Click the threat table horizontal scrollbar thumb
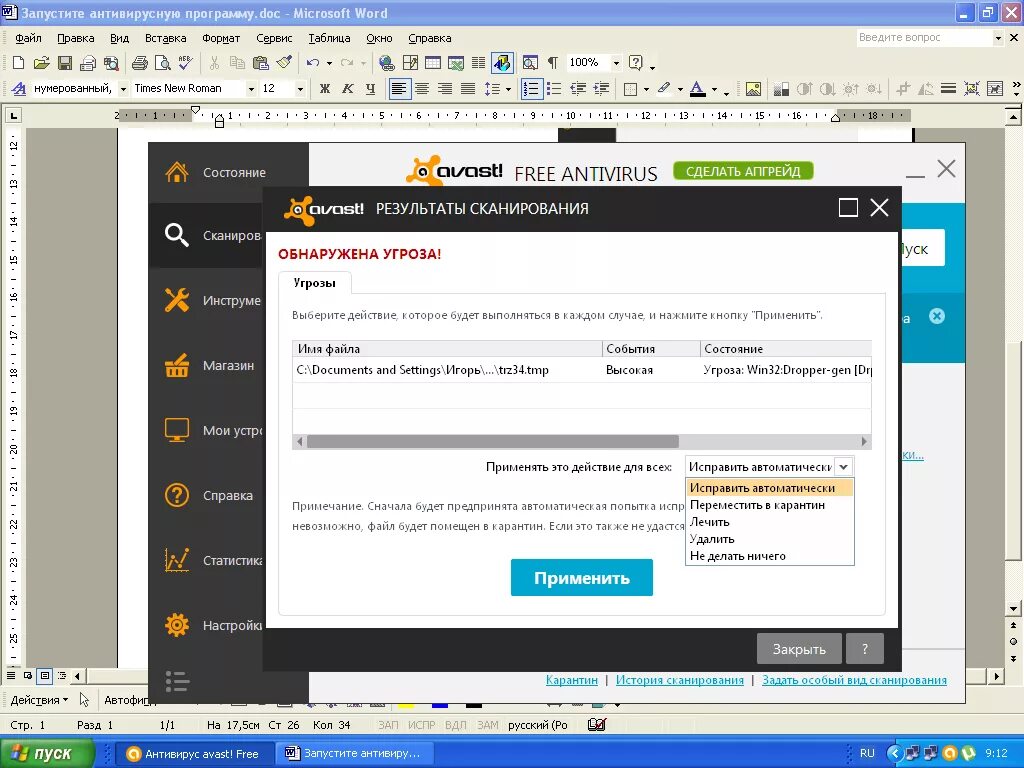1024x768 pixels. [x=492, y=441]
